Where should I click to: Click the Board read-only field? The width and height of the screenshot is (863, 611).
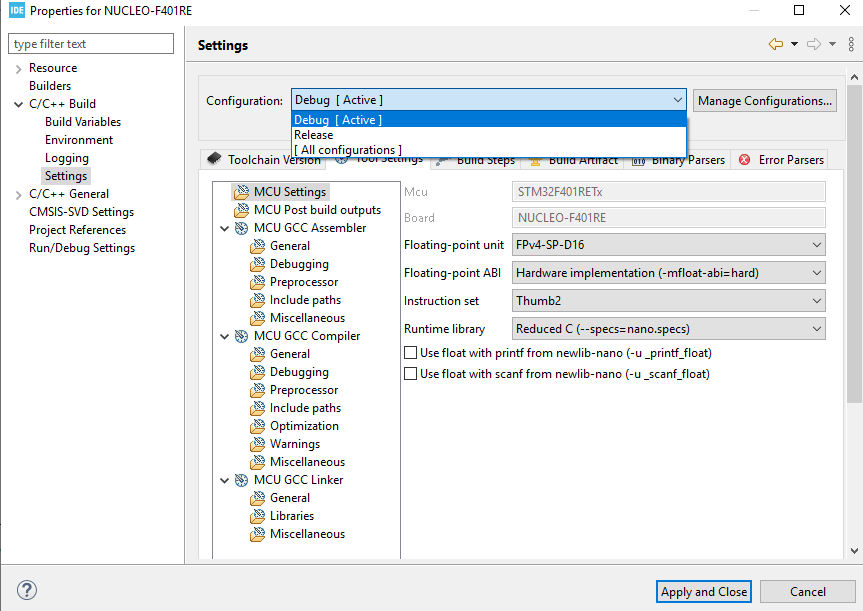(668, 217)
